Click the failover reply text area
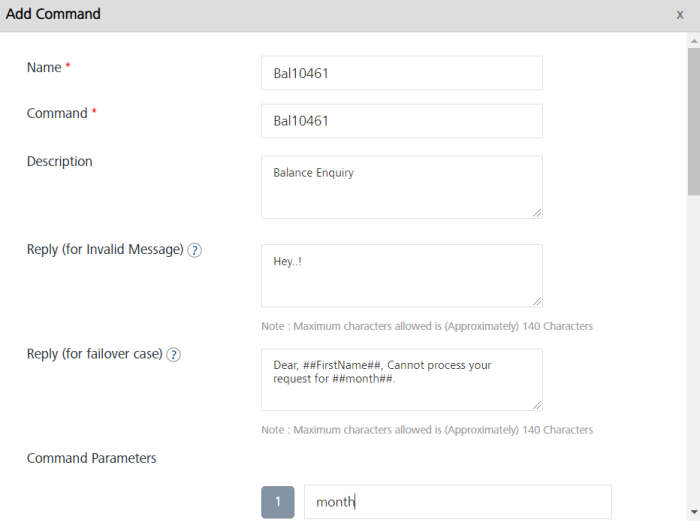Image resolution: width=700 pixels, height=523 pixels. [401, 379]
